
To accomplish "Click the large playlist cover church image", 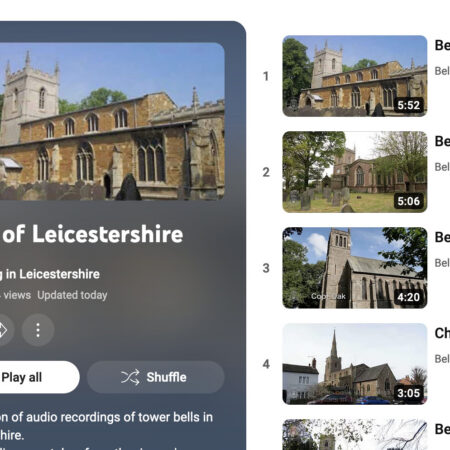I will click(112, 121).
